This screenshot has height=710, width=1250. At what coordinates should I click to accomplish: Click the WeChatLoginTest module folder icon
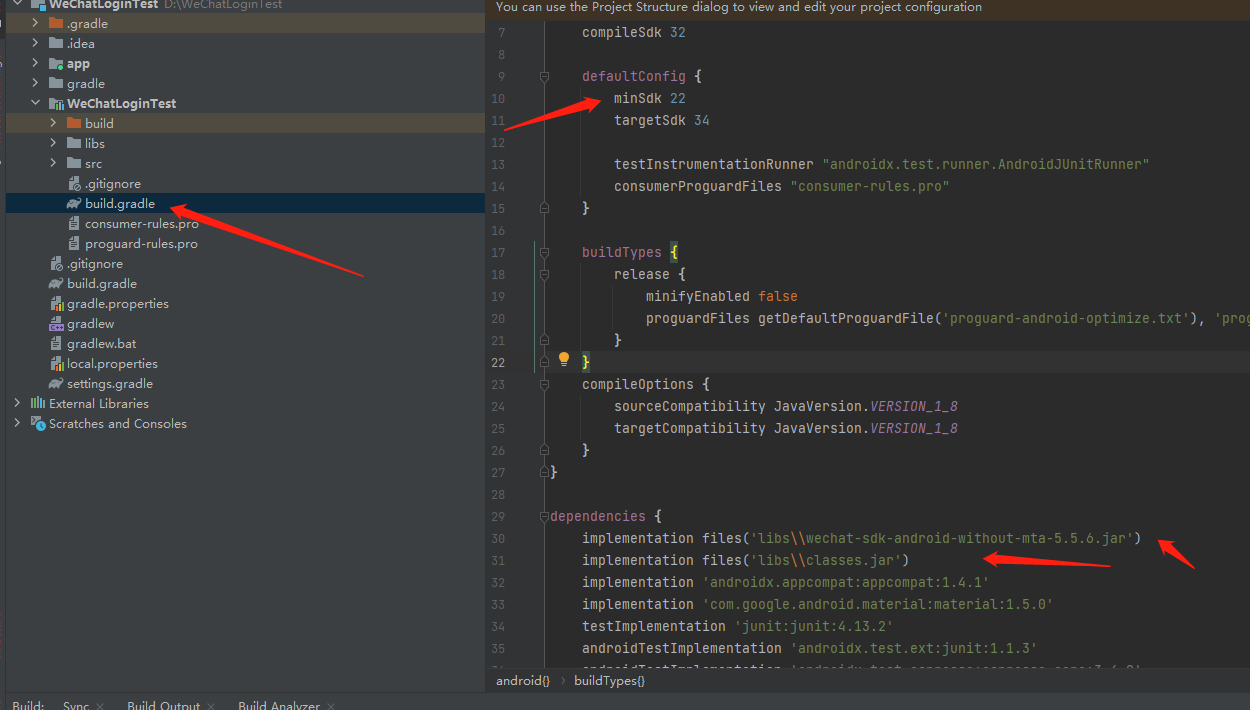point(57,103)
